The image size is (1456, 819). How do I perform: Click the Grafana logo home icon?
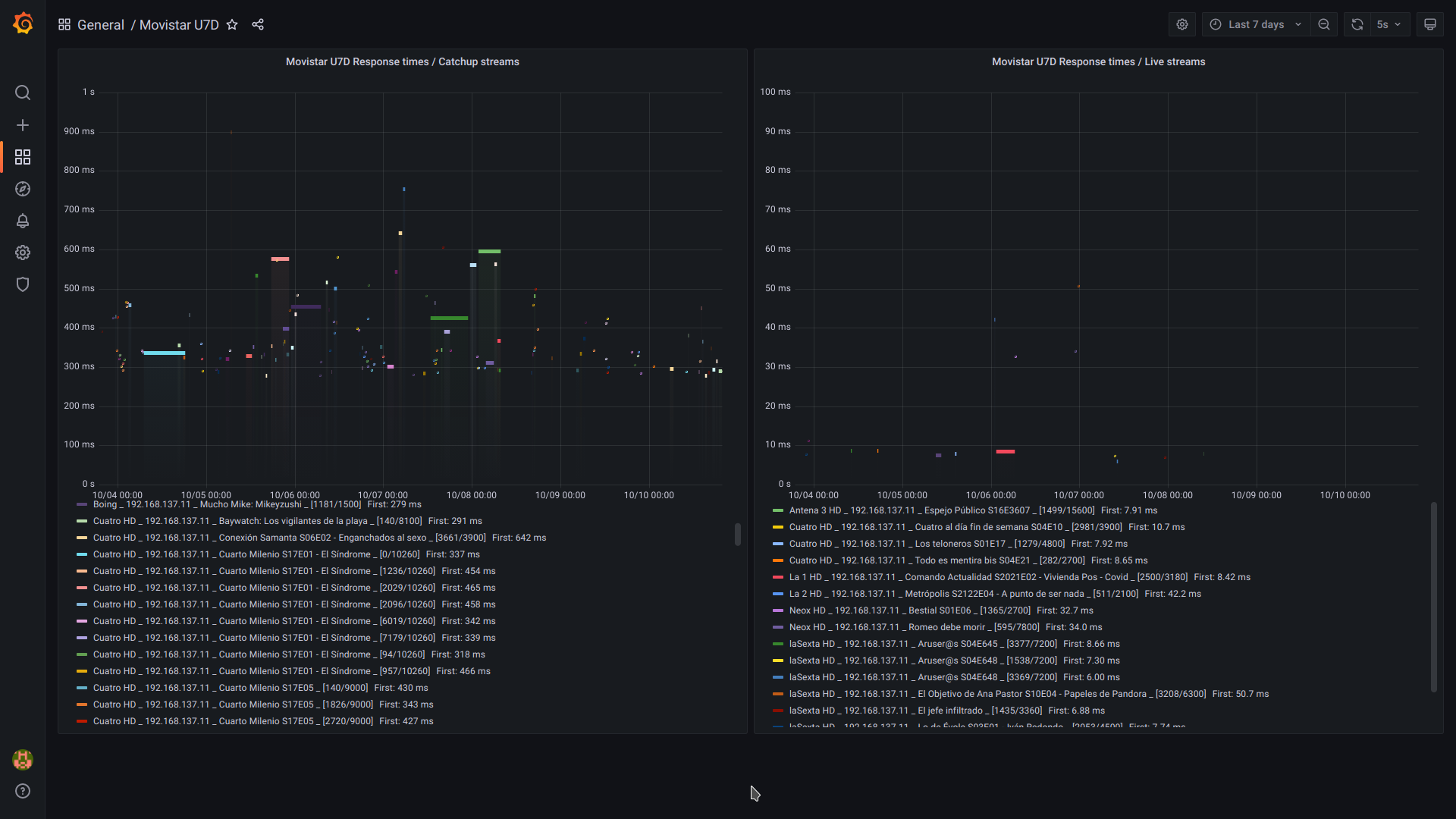coord(23,24)
